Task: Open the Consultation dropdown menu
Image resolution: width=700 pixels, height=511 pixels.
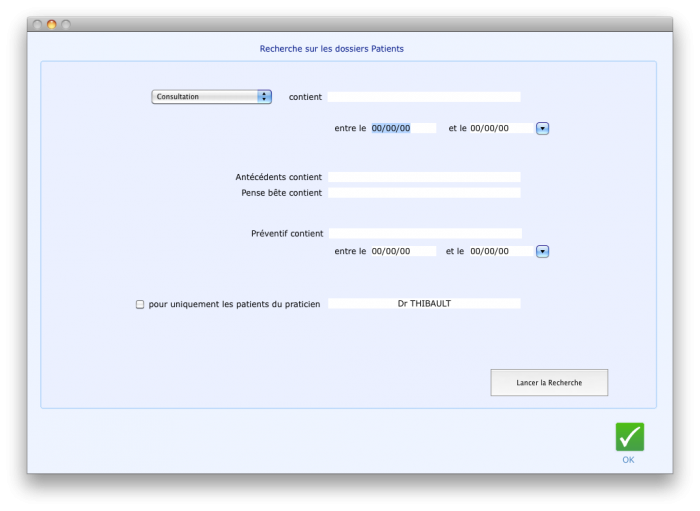Action: (x=211, y=96)
